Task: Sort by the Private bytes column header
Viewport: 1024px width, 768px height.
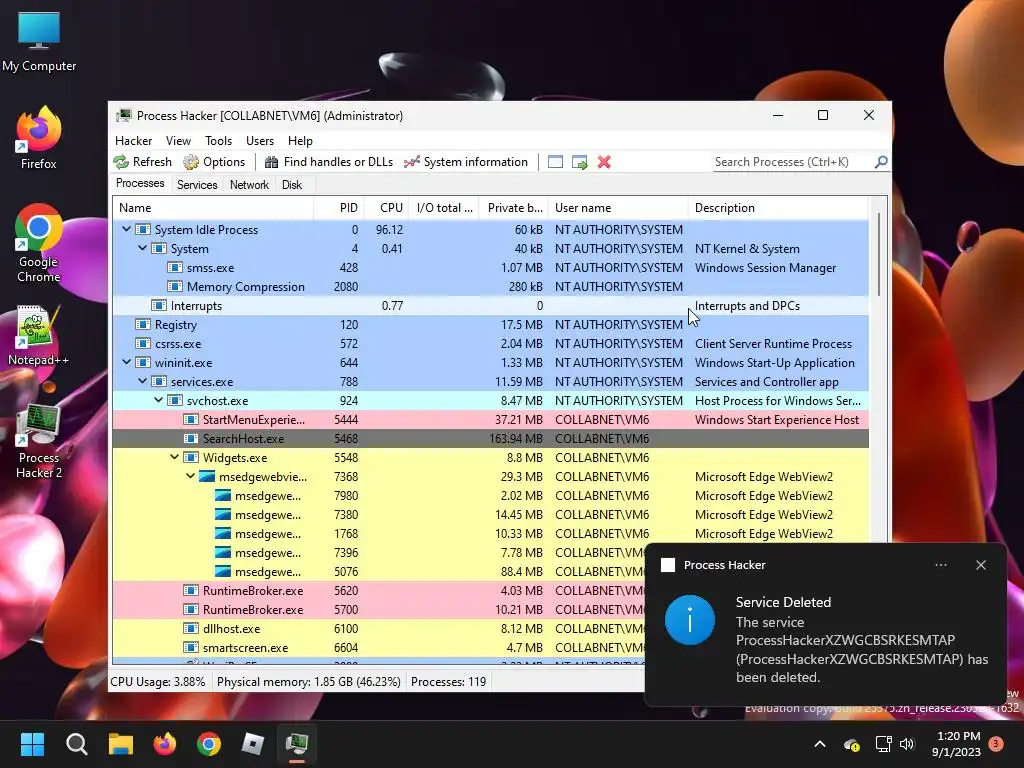Action: click(513, 208)
